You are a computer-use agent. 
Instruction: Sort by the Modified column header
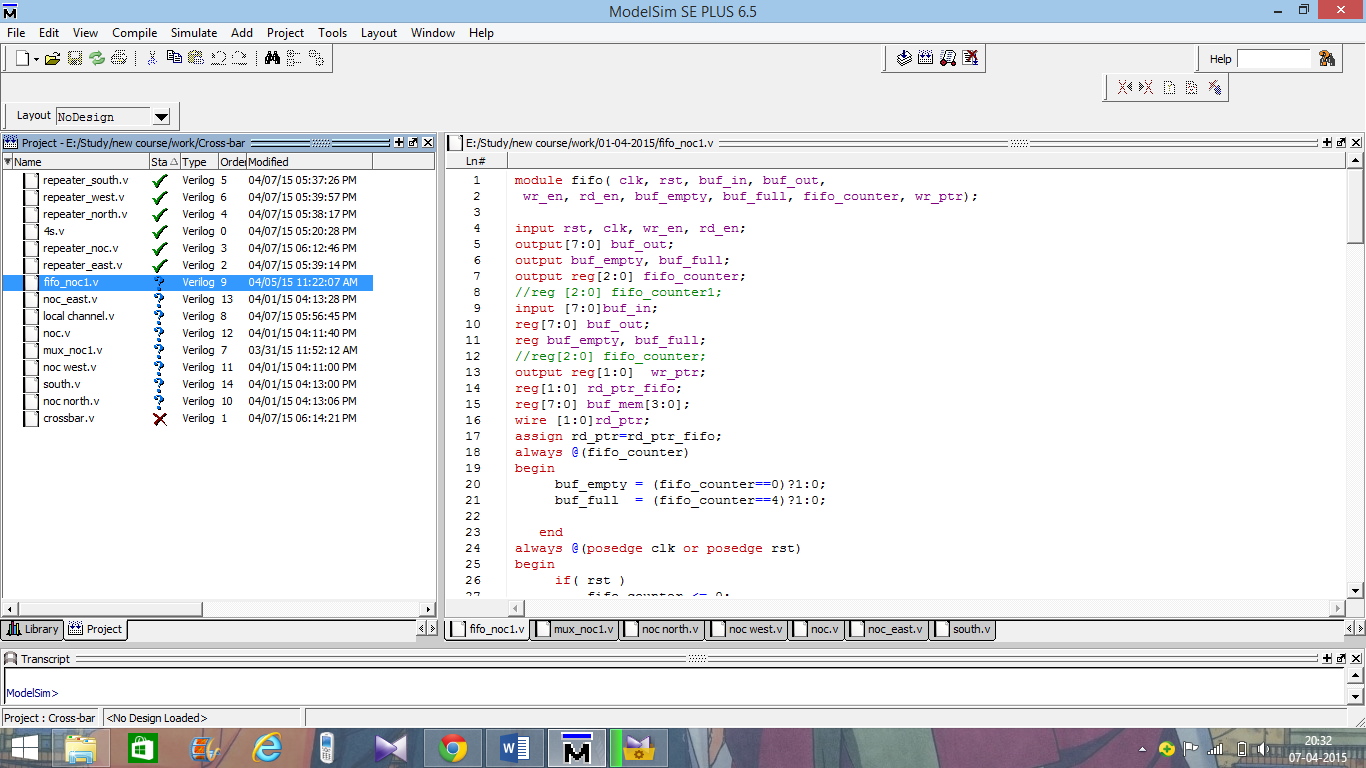tap(309, 161)
